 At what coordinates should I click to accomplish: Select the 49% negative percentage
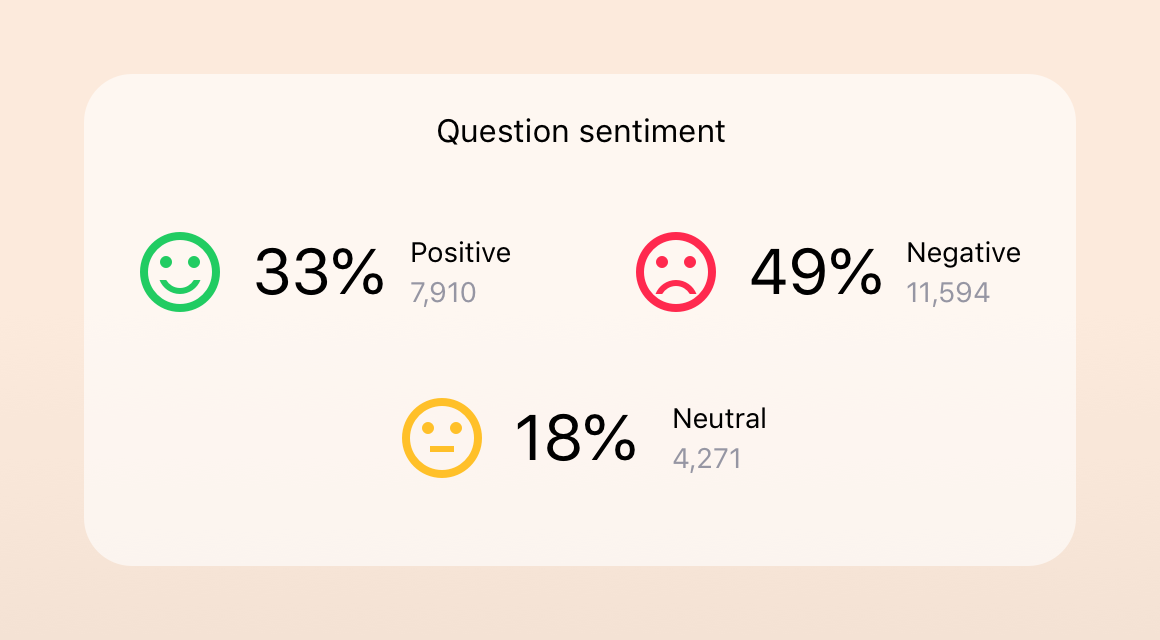(816, 272)
